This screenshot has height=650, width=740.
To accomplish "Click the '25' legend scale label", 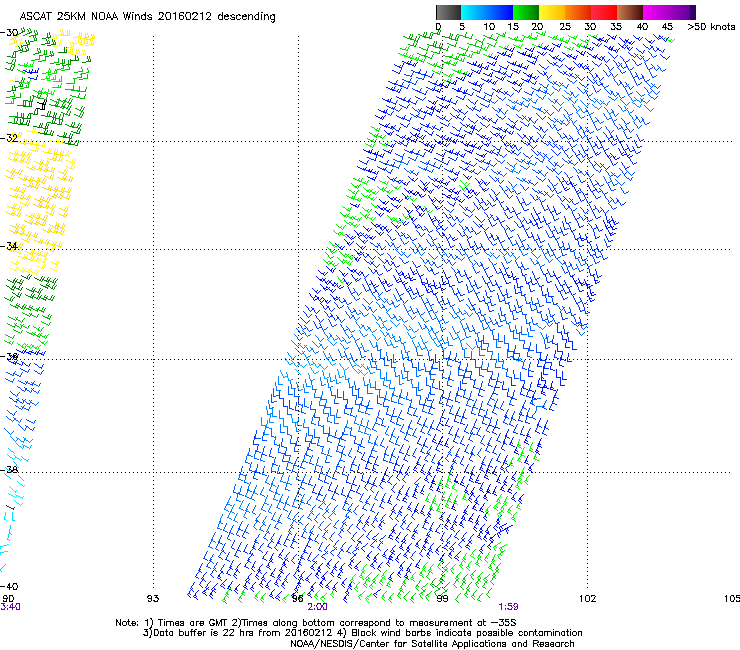I will coord(564,27).
